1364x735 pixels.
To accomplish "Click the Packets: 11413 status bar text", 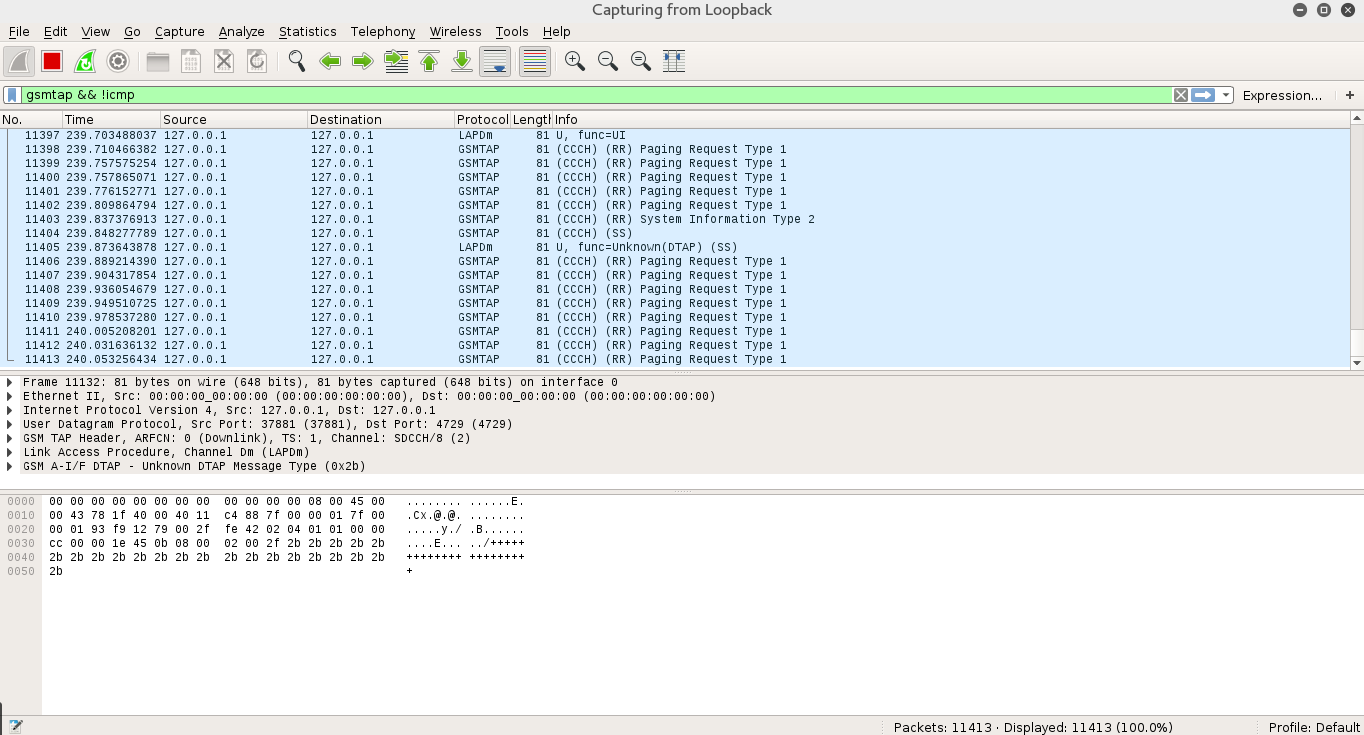I will (x=1033, y=727).
